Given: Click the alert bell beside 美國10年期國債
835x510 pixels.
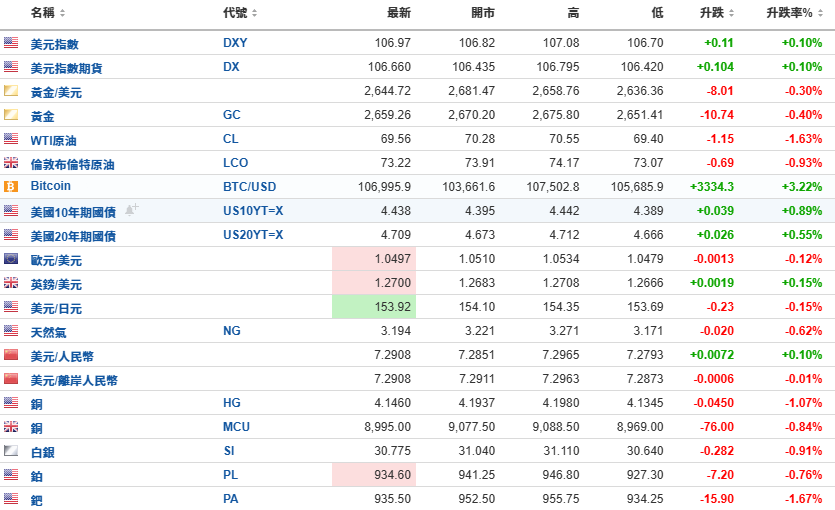Looking at the screenshot, I should [x=131, y=209].
